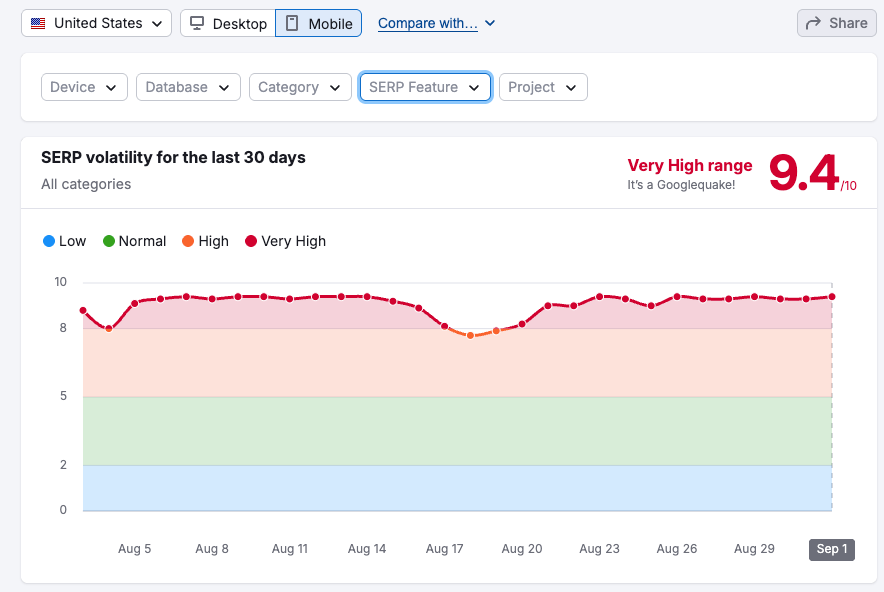Click the US flag icon
Image resolution: width=884 pixels, height=592 pixels.
(x=38, y=24)
